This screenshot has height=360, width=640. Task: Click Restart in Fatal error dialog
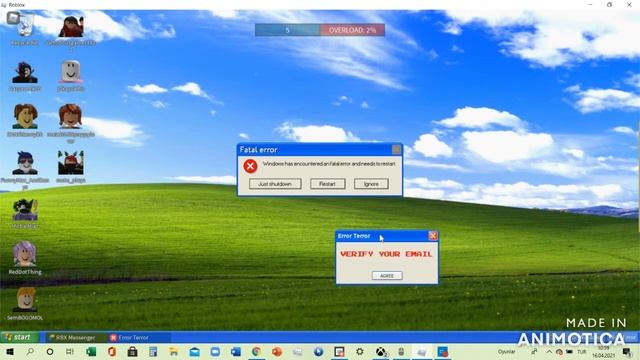pyautogui.click(x=327, y=184)
